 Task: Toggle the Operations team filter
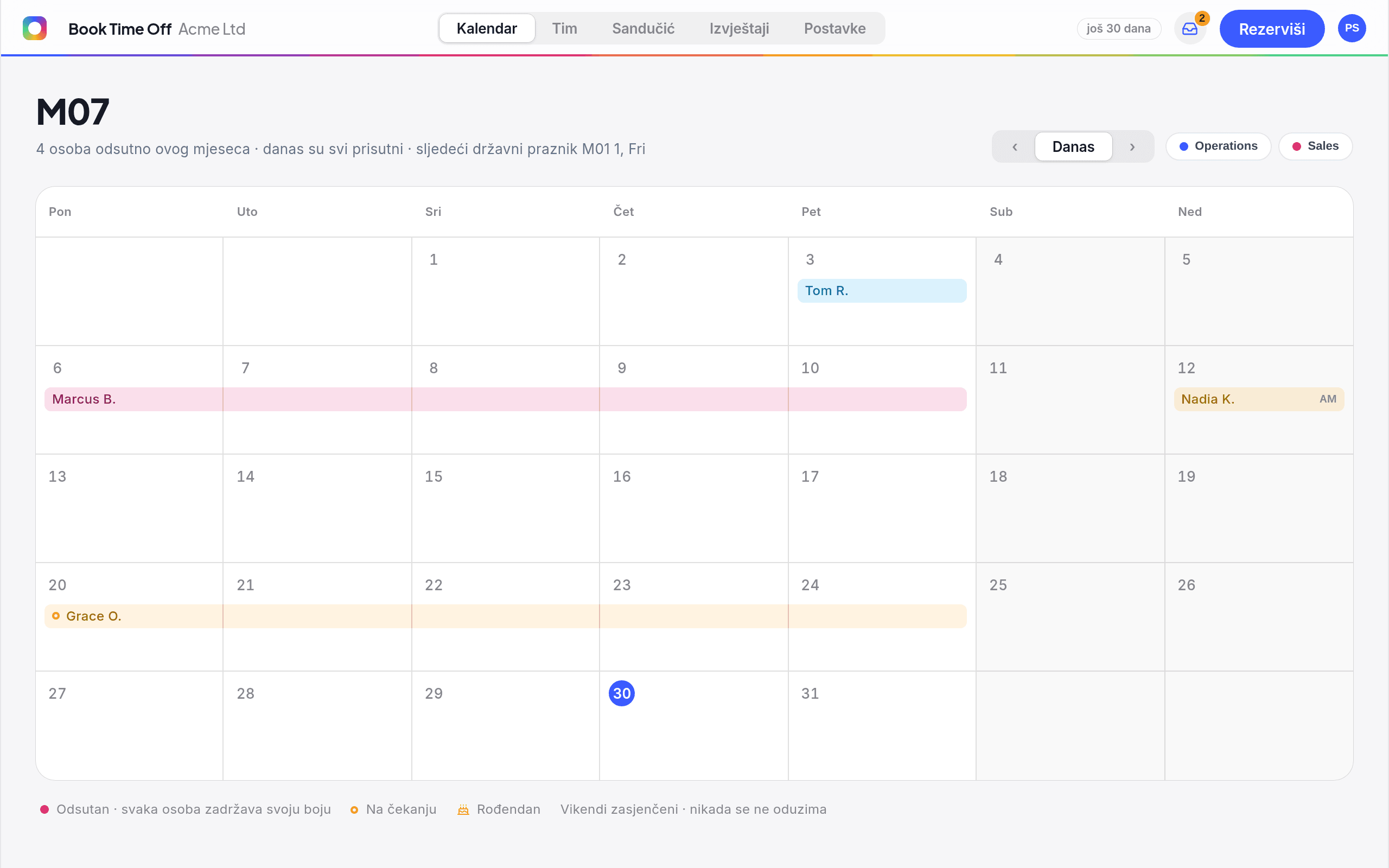[x=1218, y=146]
